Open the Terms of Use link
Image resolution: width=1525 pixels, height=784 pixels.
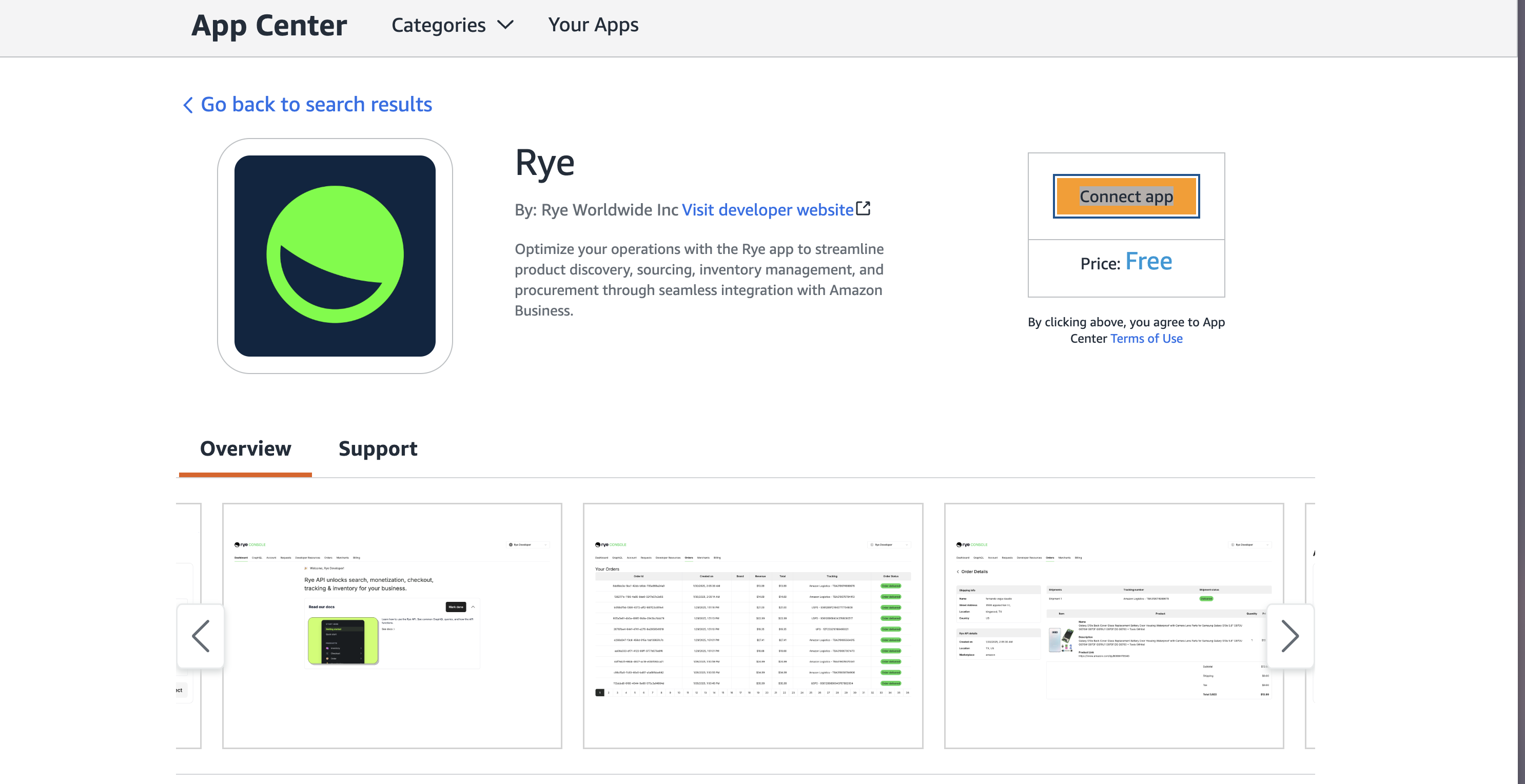(x=1146, y=338)
